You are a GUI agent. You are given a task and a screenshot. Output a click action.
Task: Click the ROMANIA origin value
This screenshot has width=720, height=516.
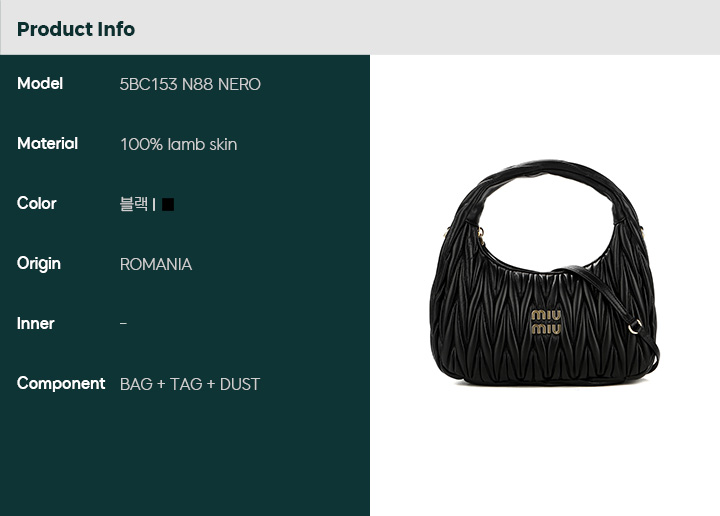coord(156,264)
